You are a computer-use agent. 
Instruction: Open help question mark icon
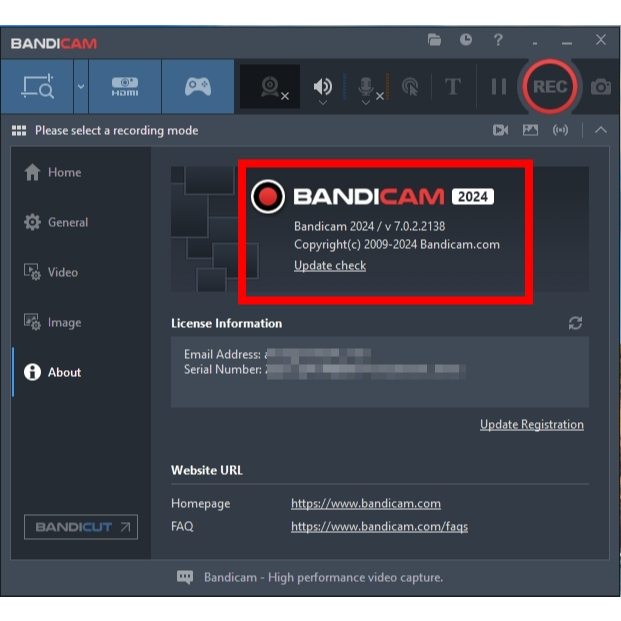(x=498, y=40)
